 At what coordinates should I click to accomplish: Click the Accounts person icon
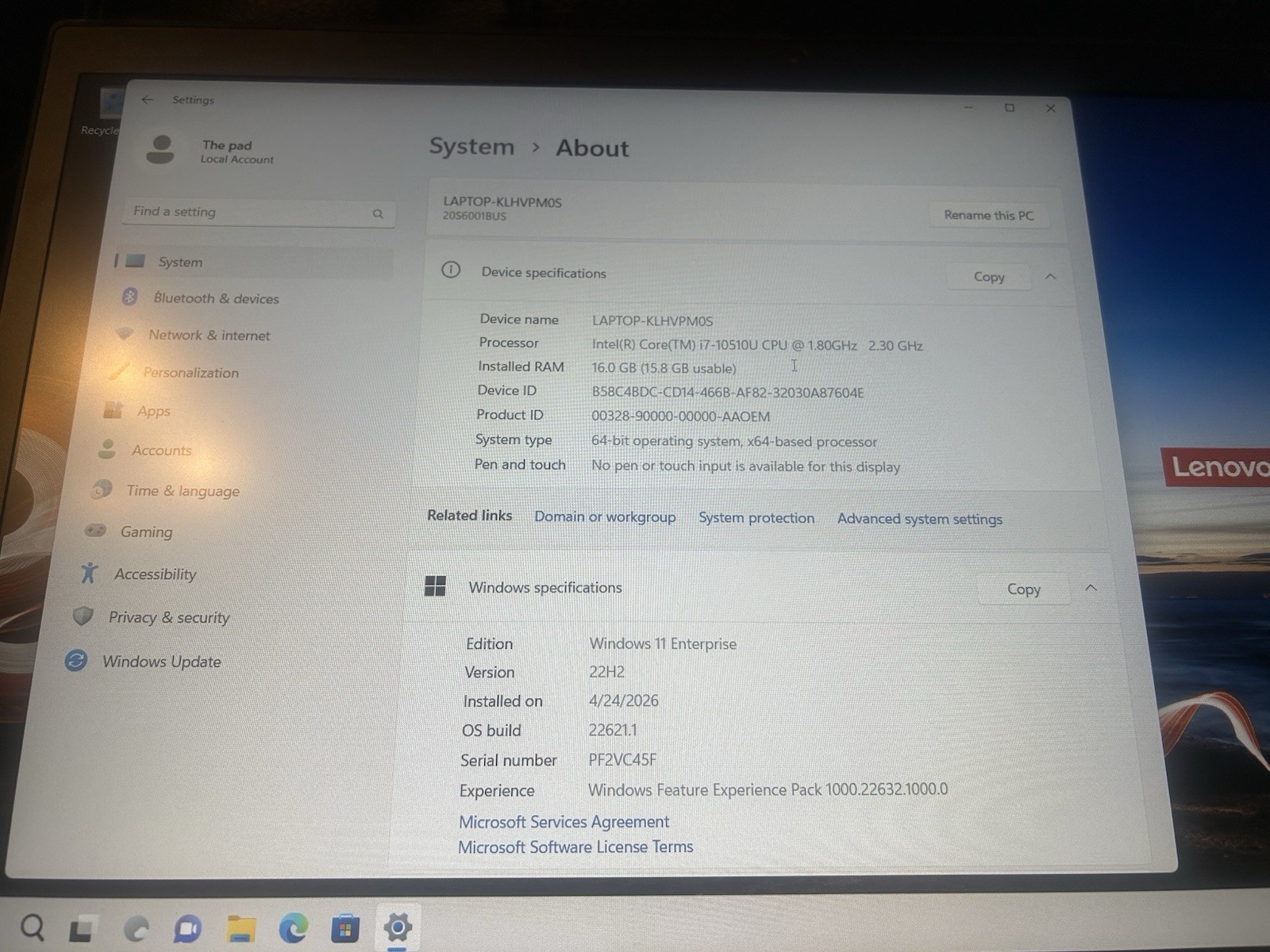pos(107,449)
